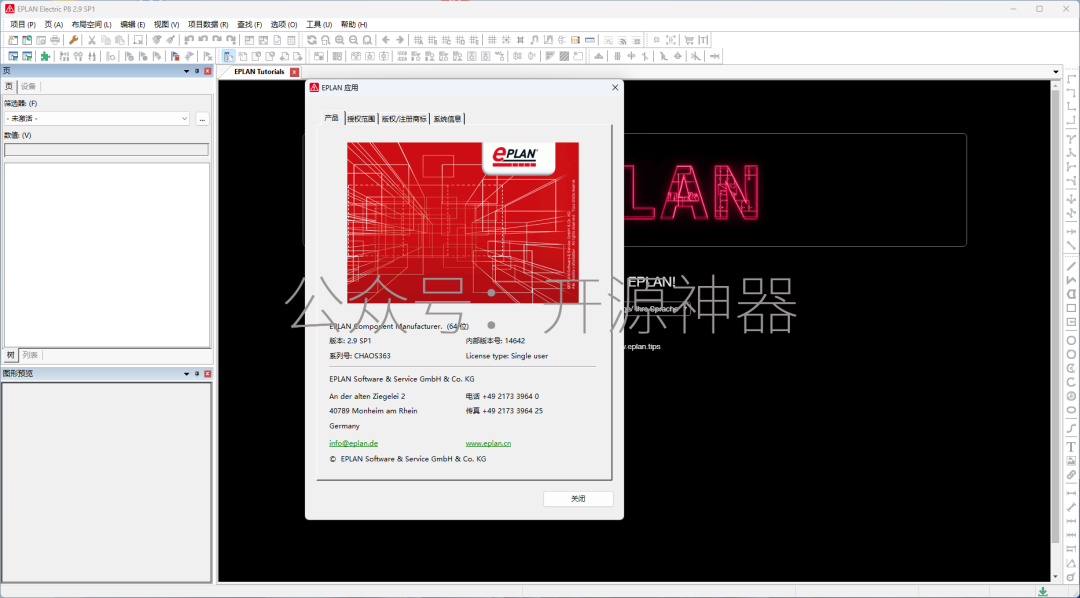Open the www.eplan.cn website link
Viewport: 1080px width, 598px height.
coord(488,444)
